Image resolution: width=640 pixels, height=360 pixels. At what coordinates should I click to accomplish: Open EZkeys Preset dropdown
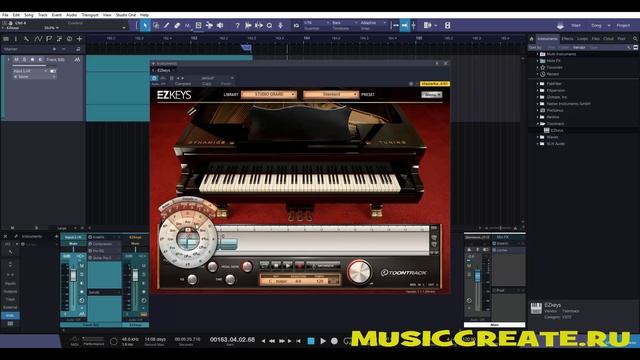[x=331, y=94]
